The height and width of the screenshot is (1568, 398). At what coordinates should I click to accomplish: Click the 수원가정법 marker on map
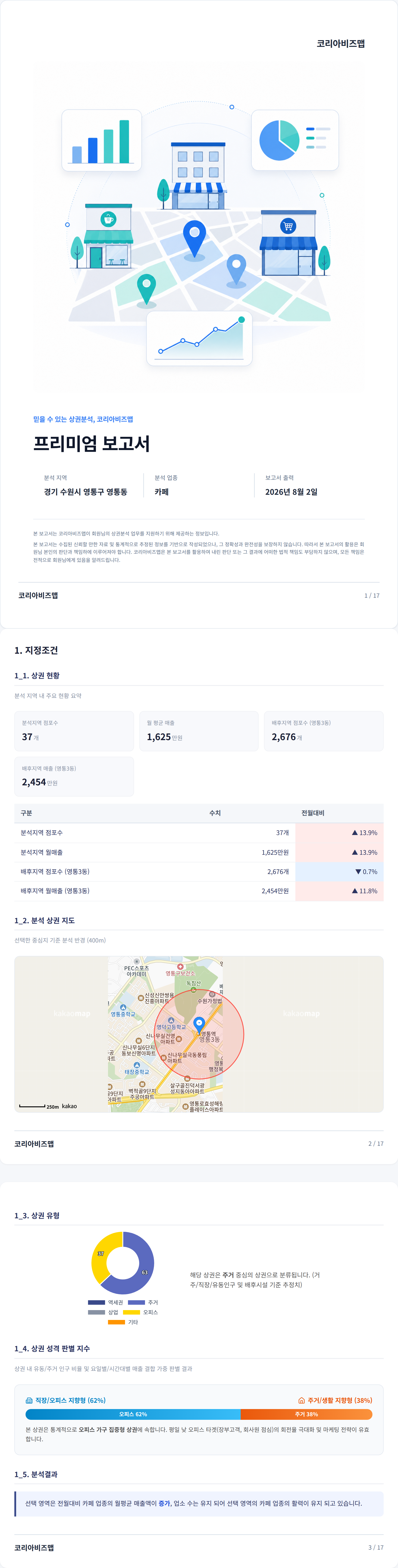point(212,994)
